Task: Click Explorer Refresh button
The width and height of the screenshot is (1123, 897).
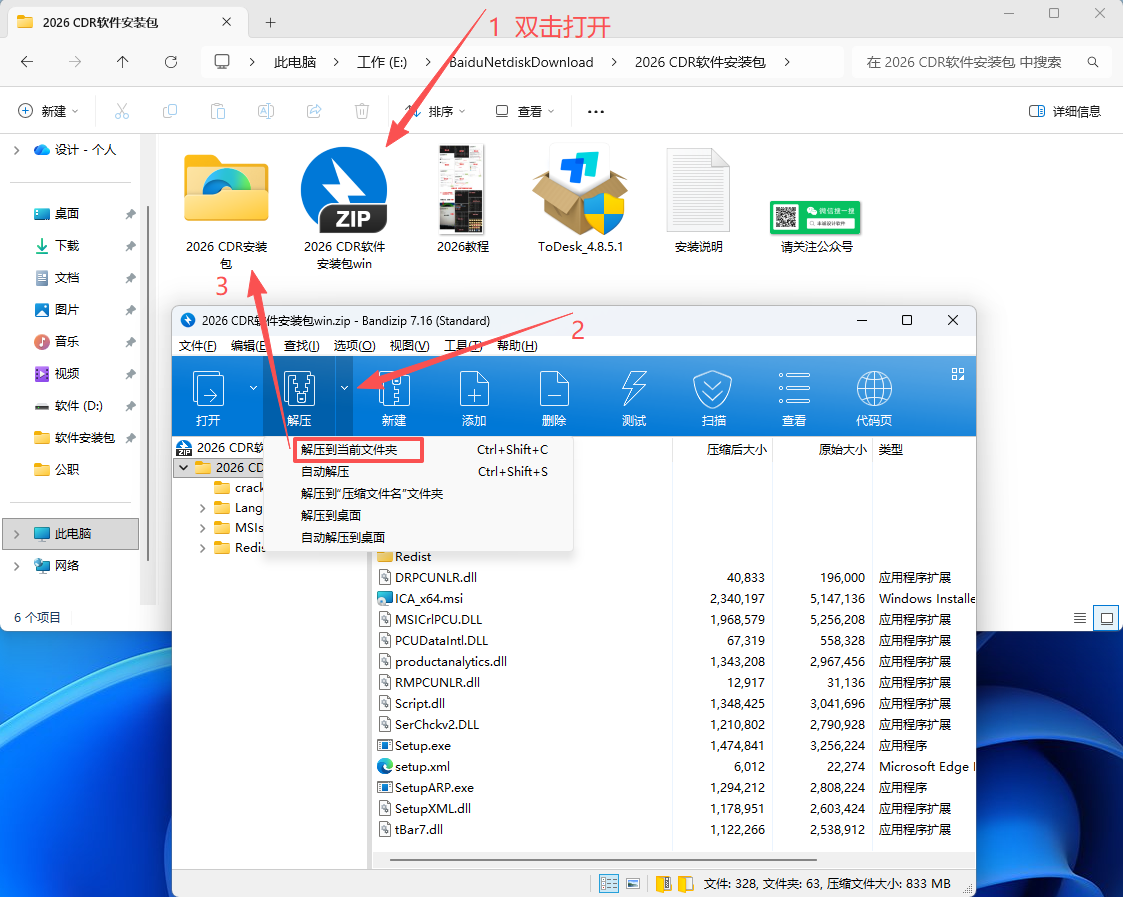Action: click(x=170, y=62)
